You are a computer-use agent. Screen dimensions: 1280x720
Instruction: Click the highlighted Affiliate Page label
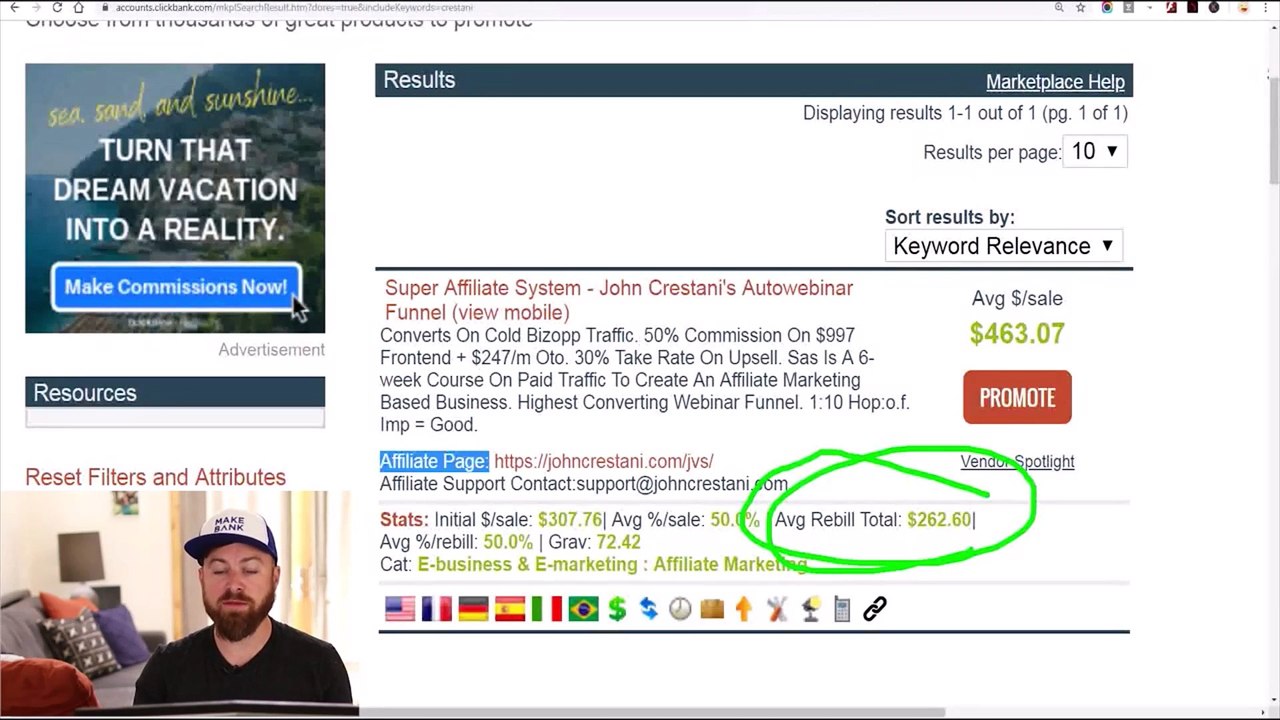tap(434, 461)
